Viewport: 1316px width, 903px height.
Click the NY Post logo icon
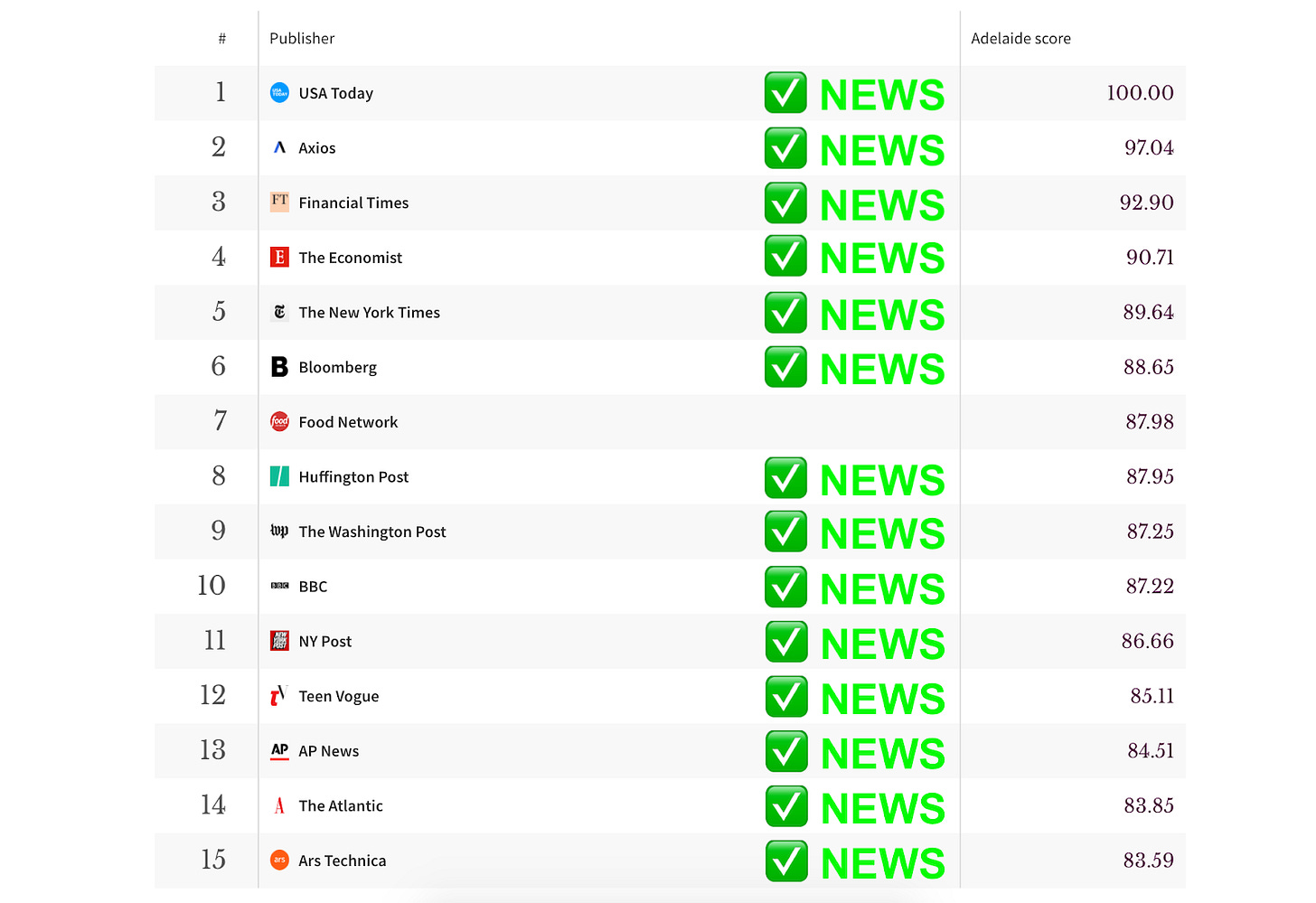point(279,641)
